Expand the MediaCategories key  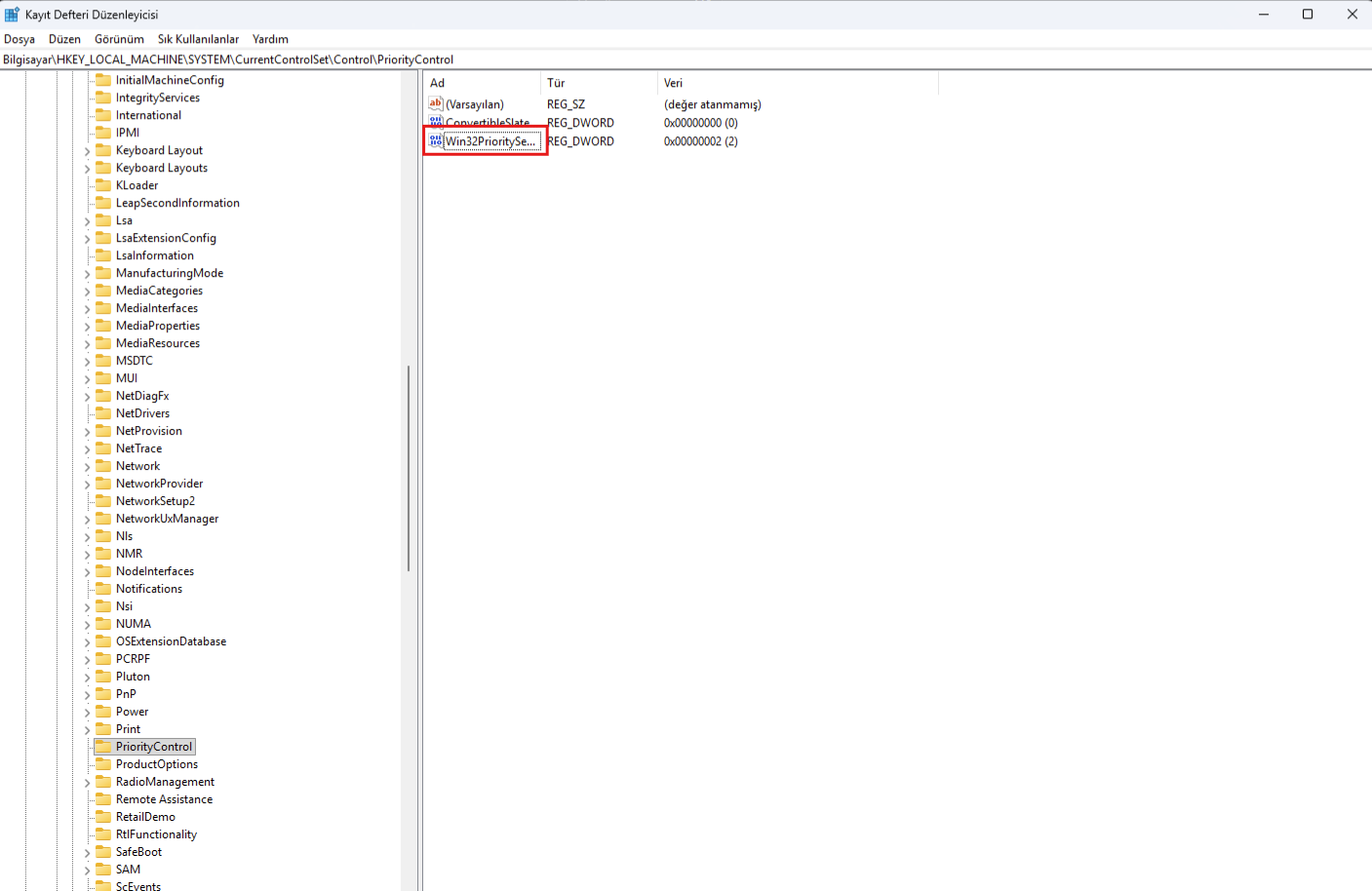click(x=87, y=291)
